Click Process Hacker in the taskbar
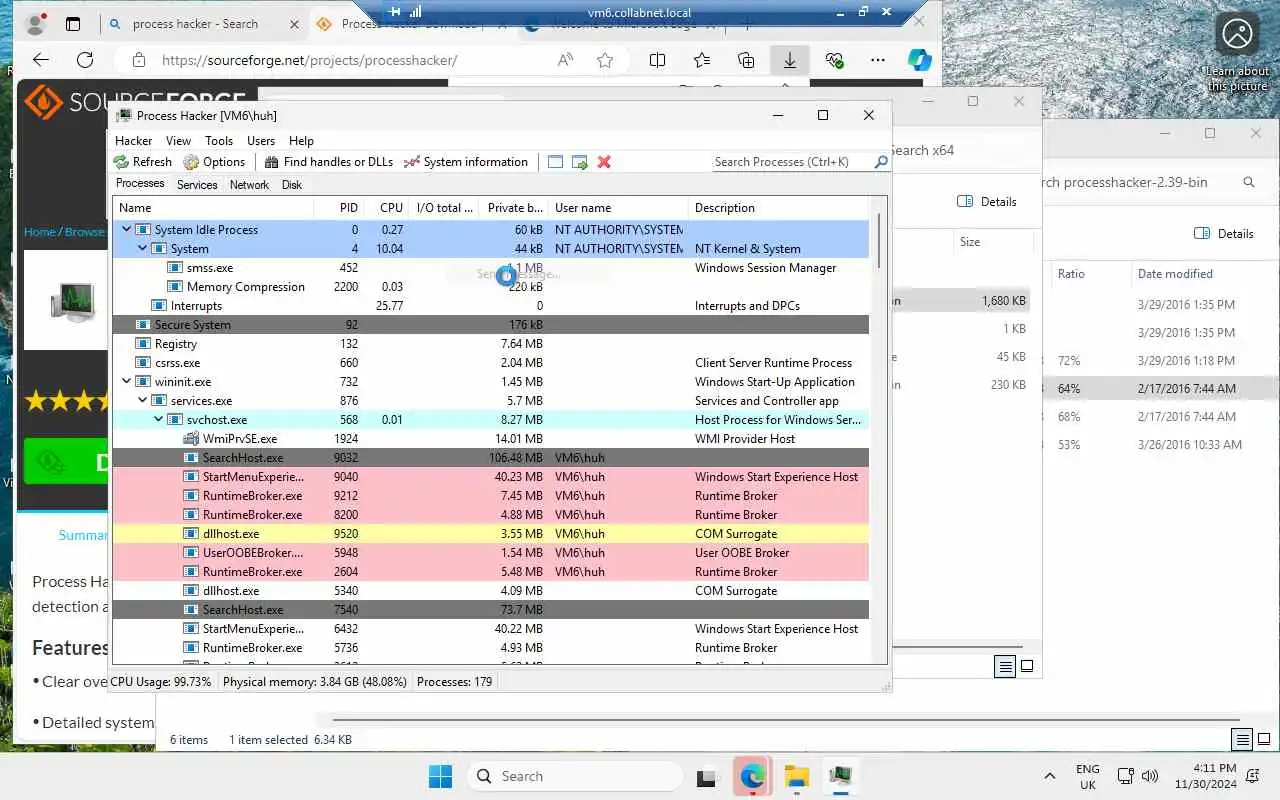 [840, 776]
